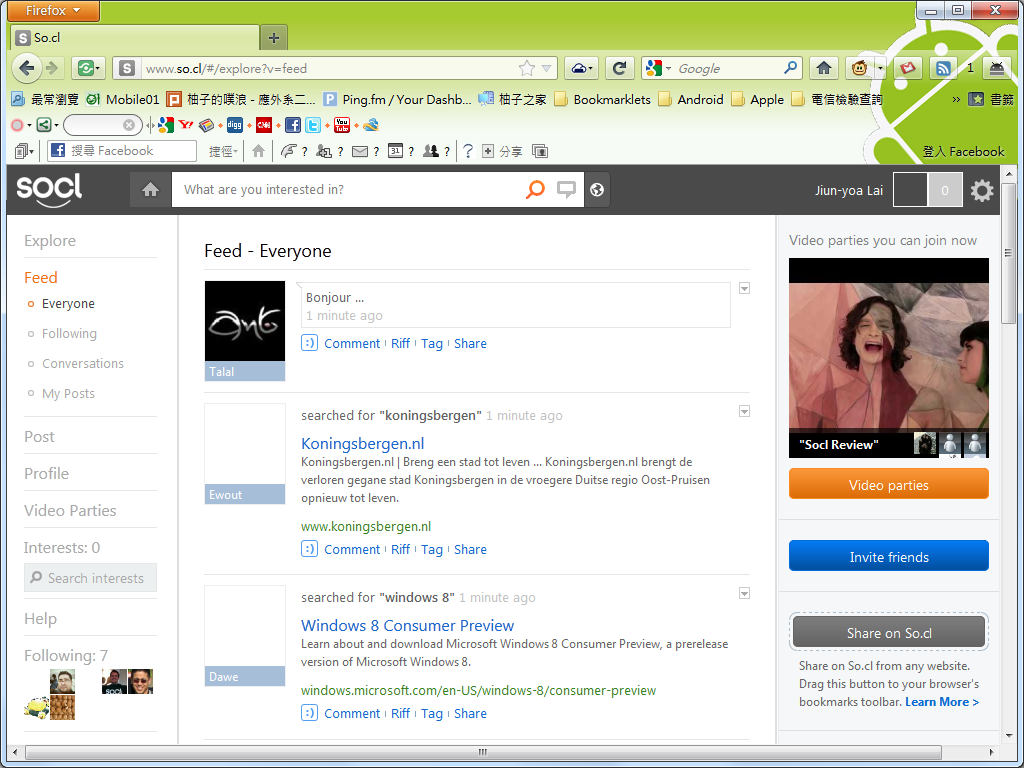The image size is (1024, 768).
Task: Open Socl settings gear
Action: 982,191
